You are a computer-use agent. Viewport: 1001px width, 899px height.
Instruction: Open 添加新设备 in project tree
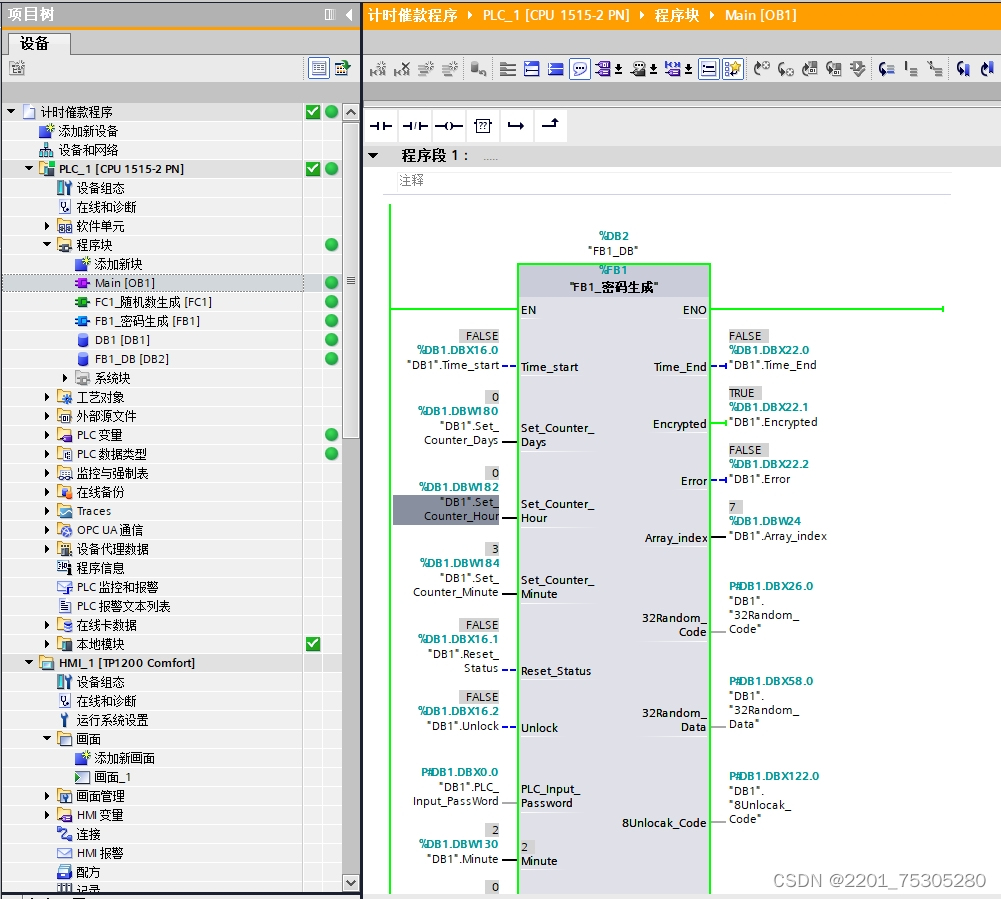point(87,131)
